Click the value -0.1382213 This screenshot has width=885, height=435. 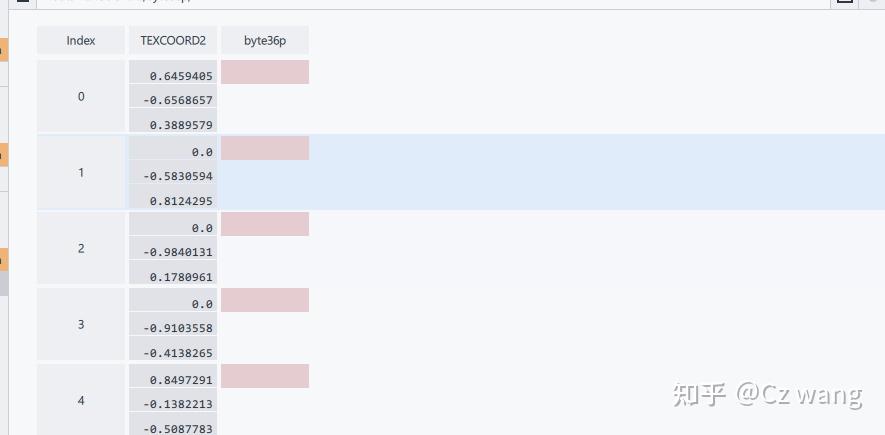point(178,405)
